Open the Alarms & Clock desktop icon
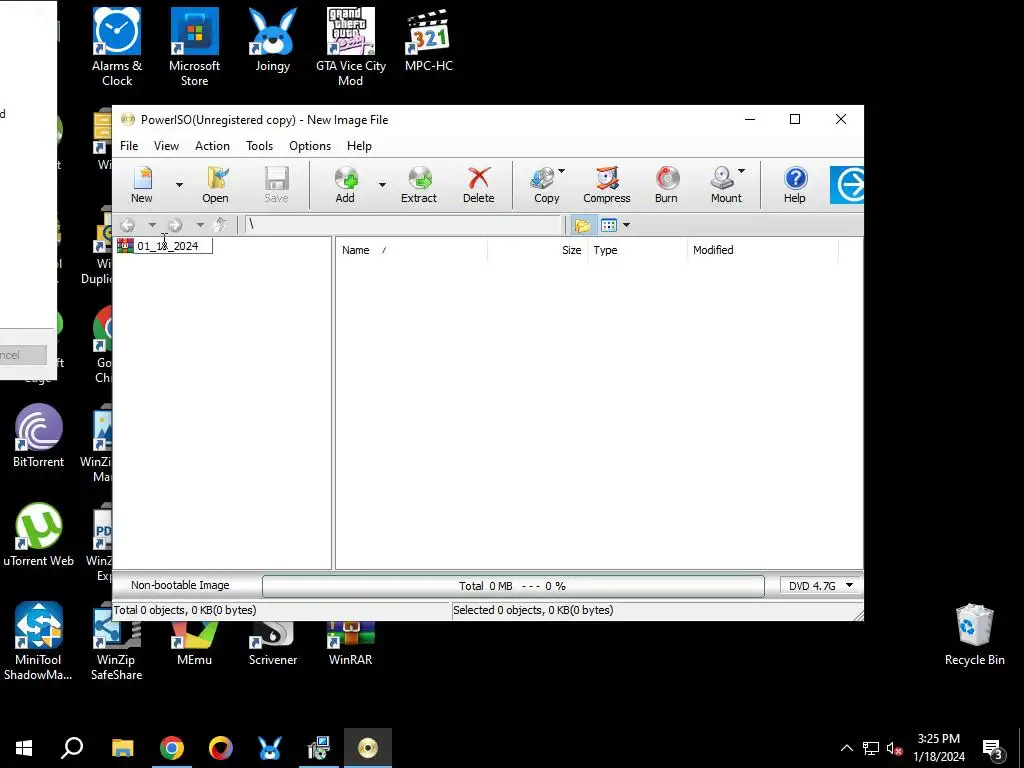Viewport: 1024px width, 768px height. (117, 47)
